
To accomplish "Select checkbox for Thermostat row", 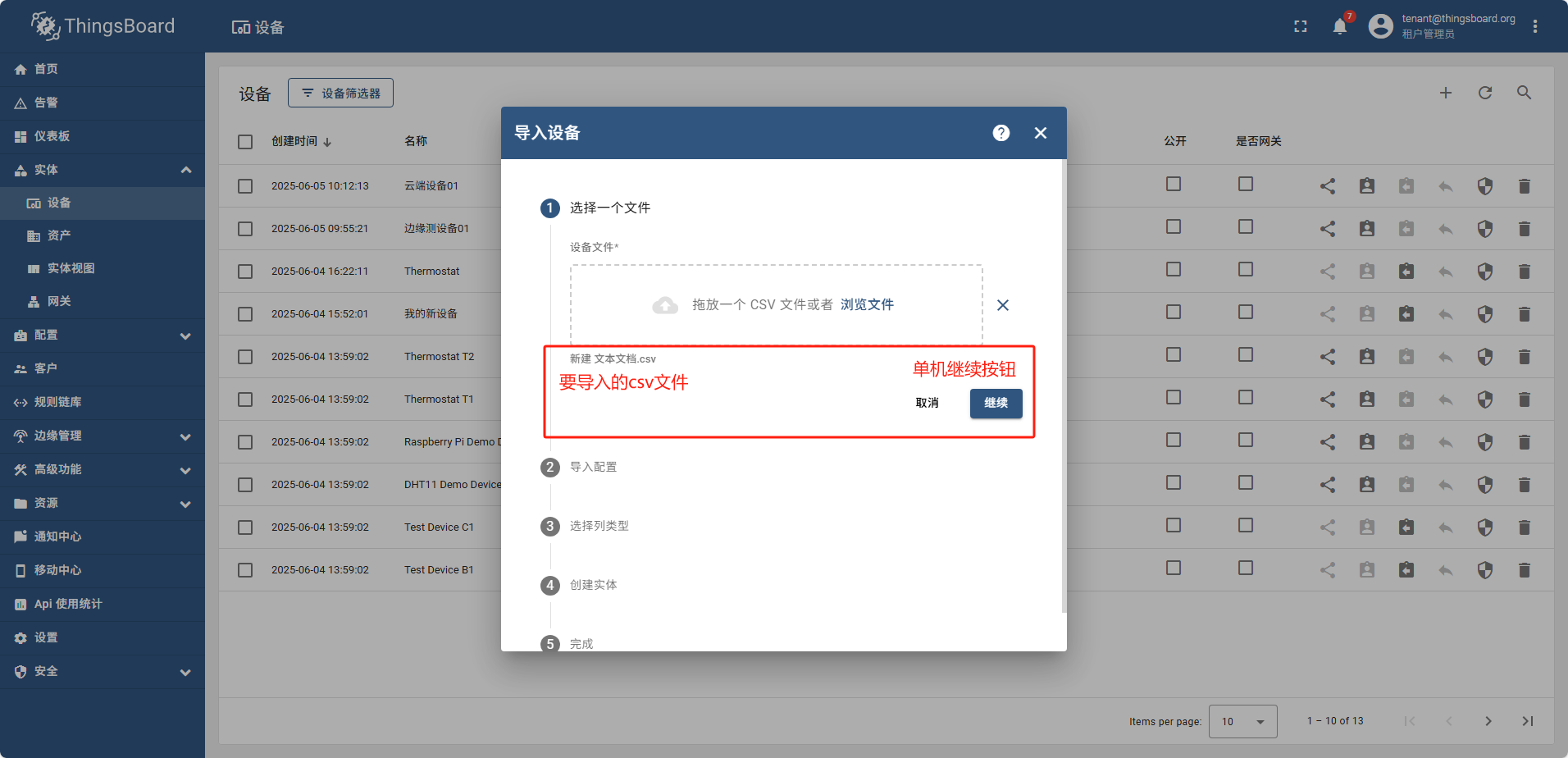I will (245, 272).
